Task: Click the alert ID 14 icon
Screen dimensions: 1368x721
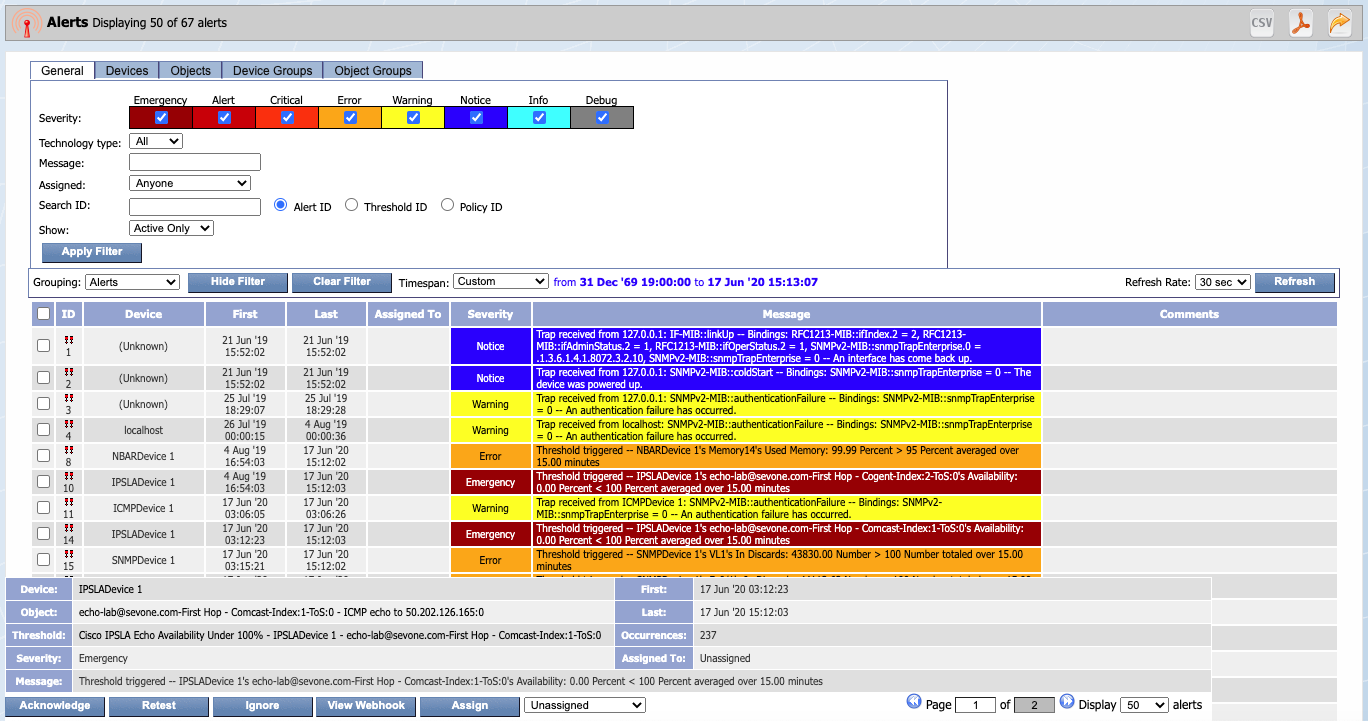Action: pyautogui.click(x=69, y=529)
